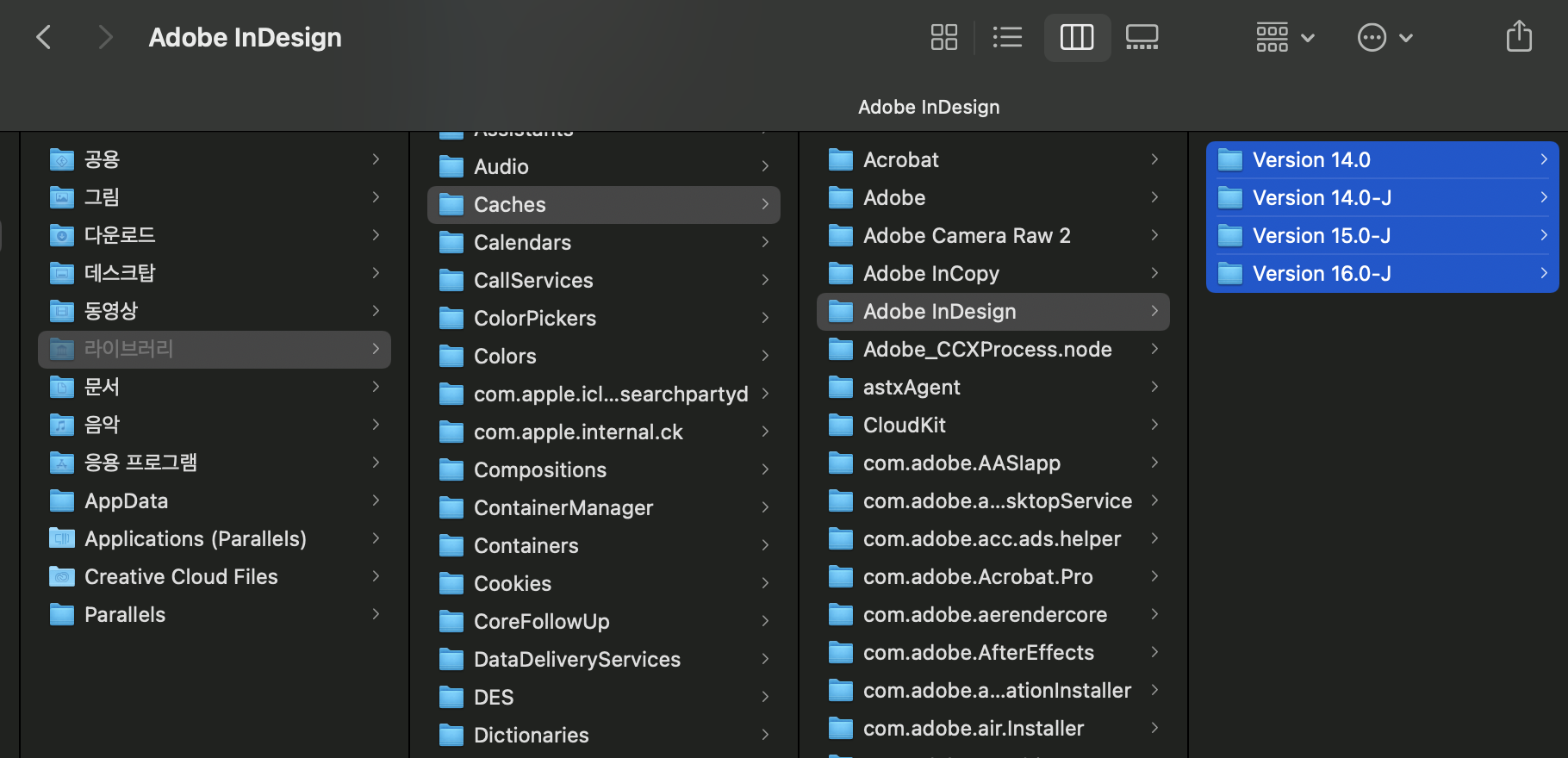The height and width of the screenshot is (758, 1568).
Task: Select the Cookies folder name
Action: [513, 583]
